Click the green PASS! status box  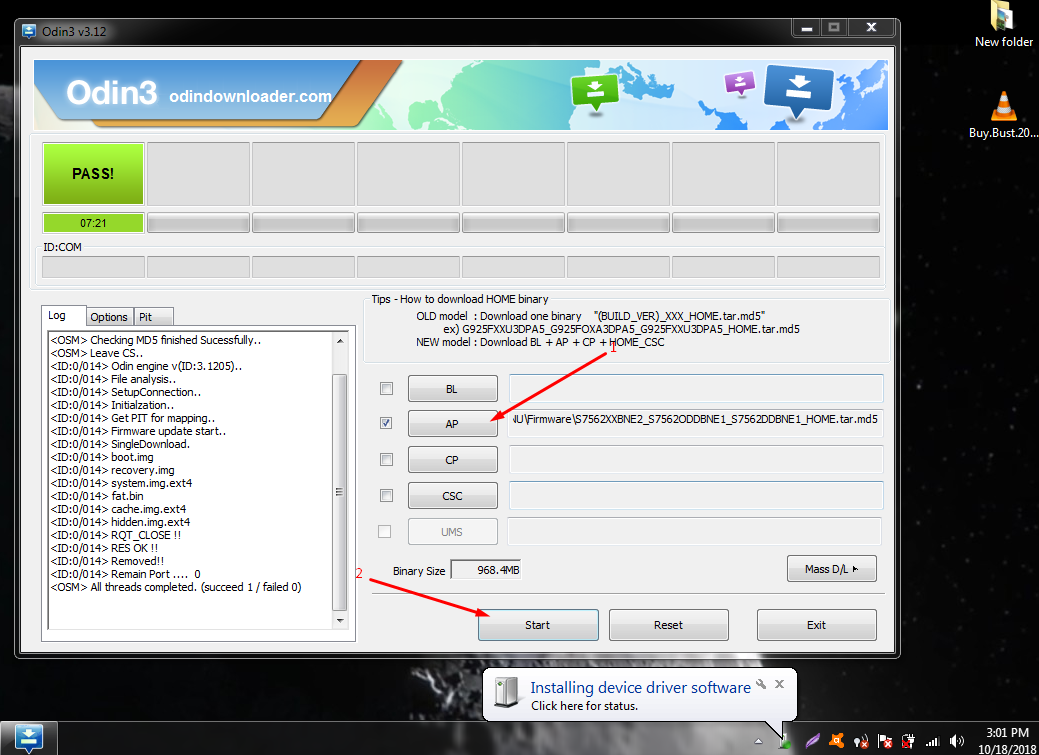coord(93,174)
